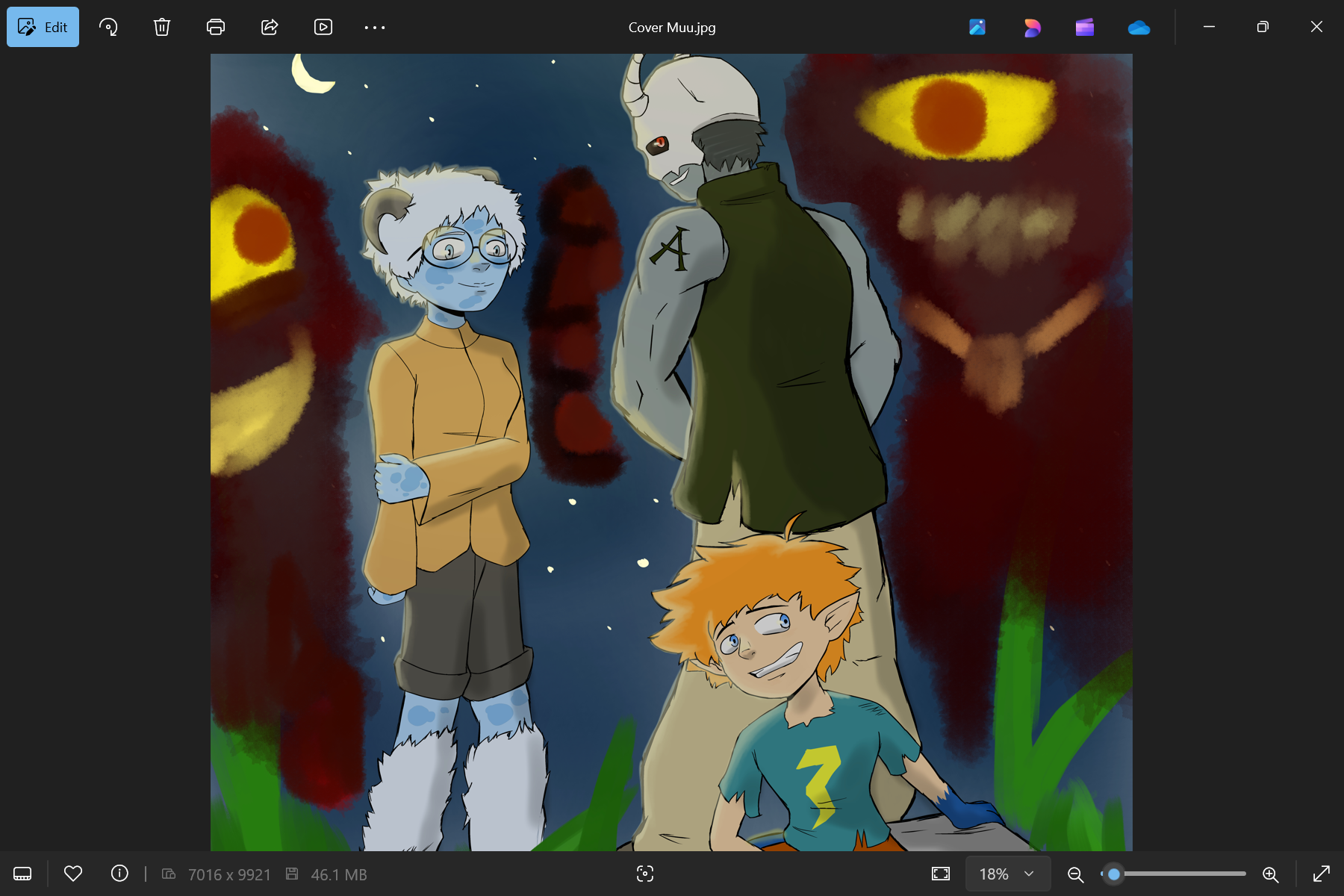1344x896 pixels.
Task: Open Microsoft Designer app icon
Action: [1031, 28]
